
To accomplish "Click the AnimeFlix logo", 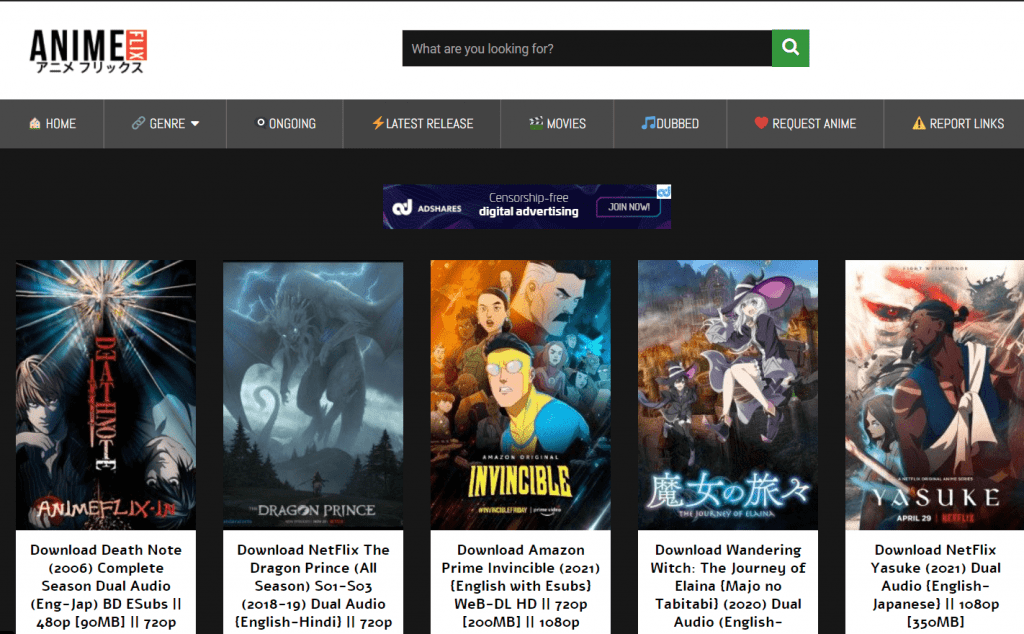I will [88, 52].
